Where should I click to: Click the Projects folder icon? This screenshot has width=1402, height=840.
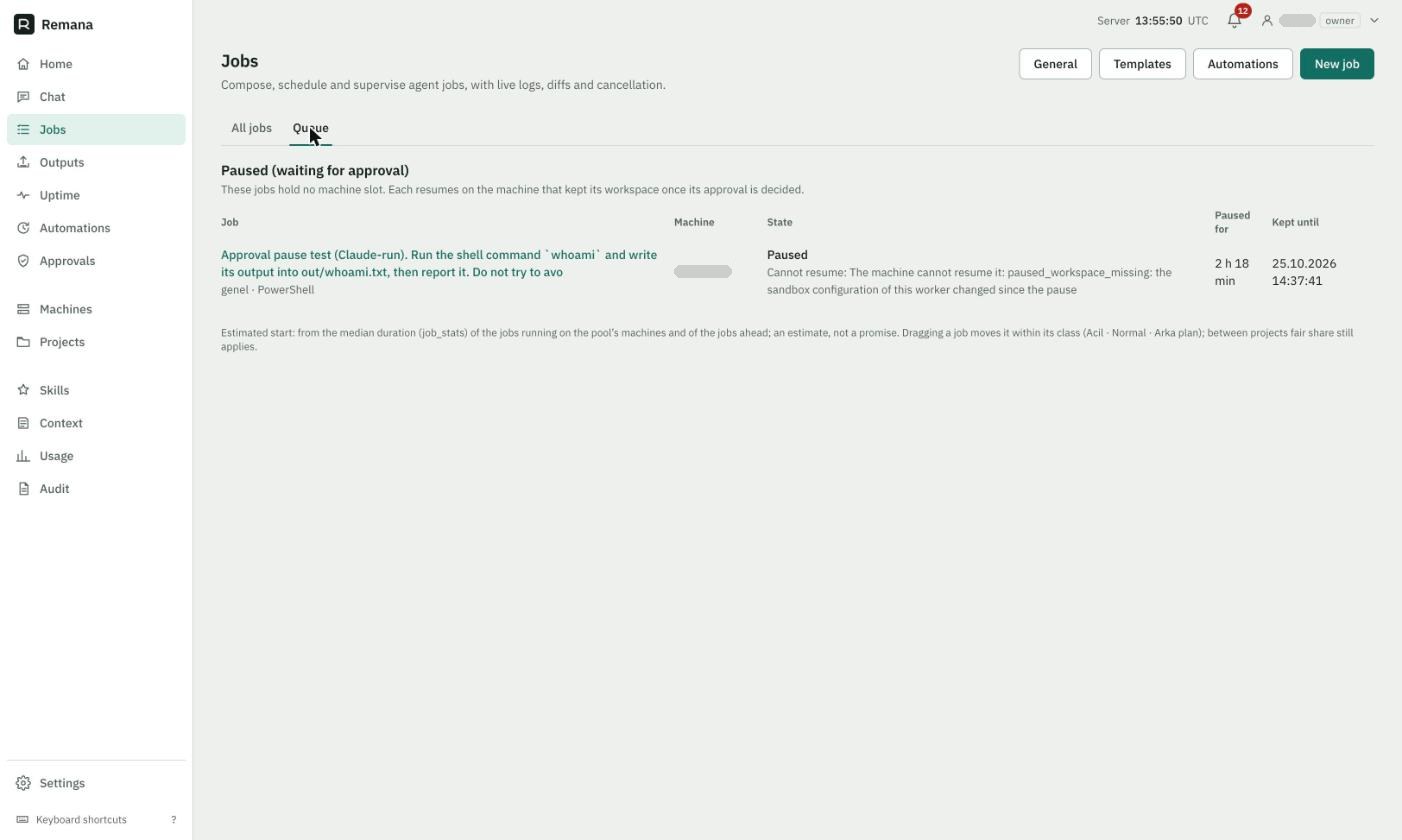[x=23, y=342]
